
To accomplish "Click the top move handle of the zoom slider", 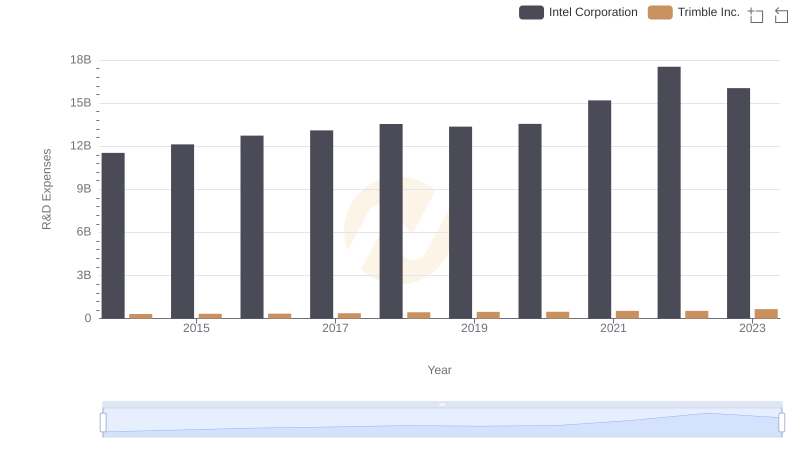I will click(442, 404).
